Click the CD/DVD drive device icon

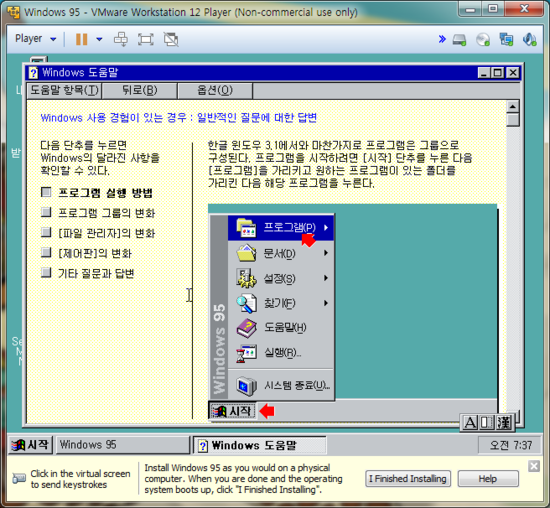point(483,40)
